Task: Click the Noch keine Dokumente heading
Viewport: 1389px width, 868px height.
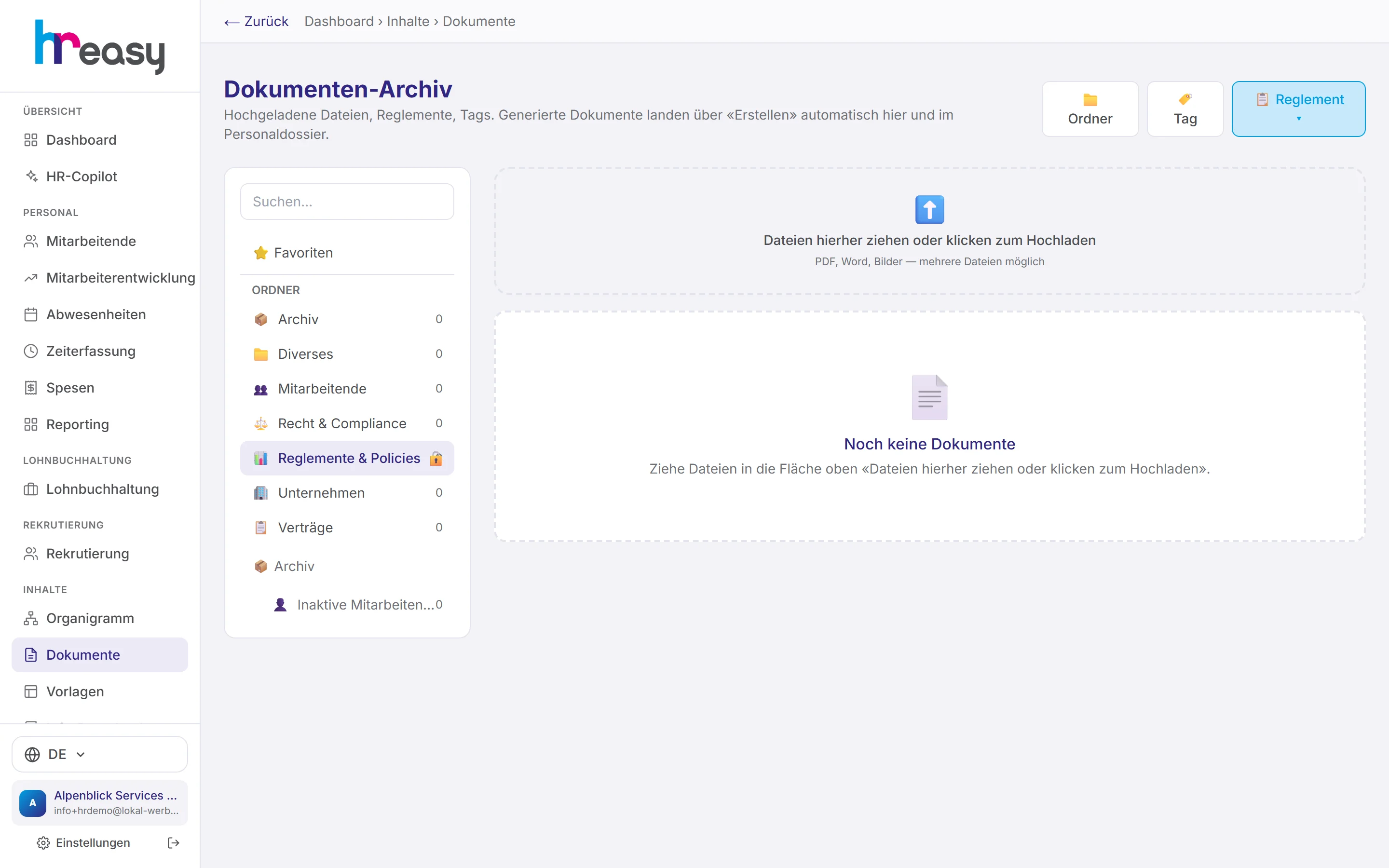Action: click(929, 444)
